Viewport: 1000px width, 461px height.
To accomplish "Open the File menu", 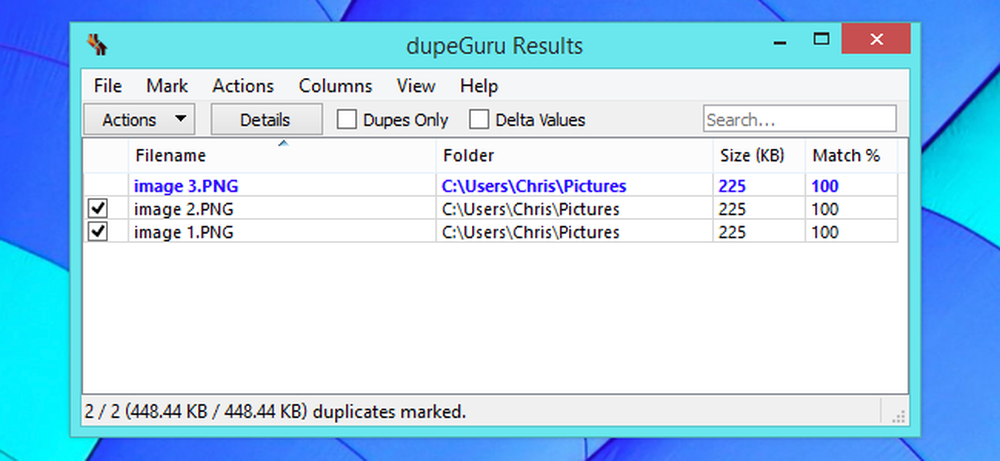I will pyautogui.click(x=108, y=86).
